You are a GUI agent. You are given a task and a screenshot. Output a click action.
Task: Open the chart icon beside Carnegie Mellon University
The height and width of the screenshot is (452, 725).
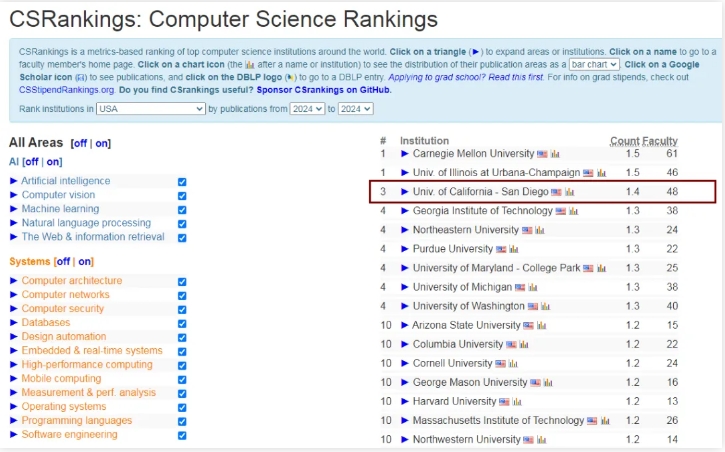pyautogui.click(x=555, y=154)
